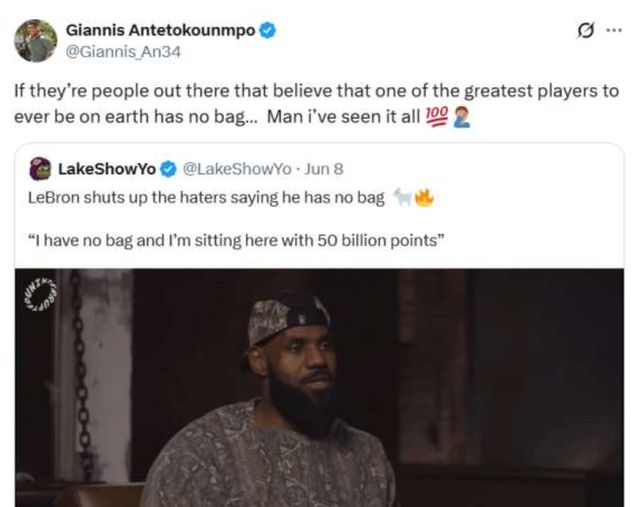Image resolution: width=640 pixels, height=507 pixels.
Task: Click Giannis Antetokounmpo's profile avatar
Action: click(x=35, y=41)
